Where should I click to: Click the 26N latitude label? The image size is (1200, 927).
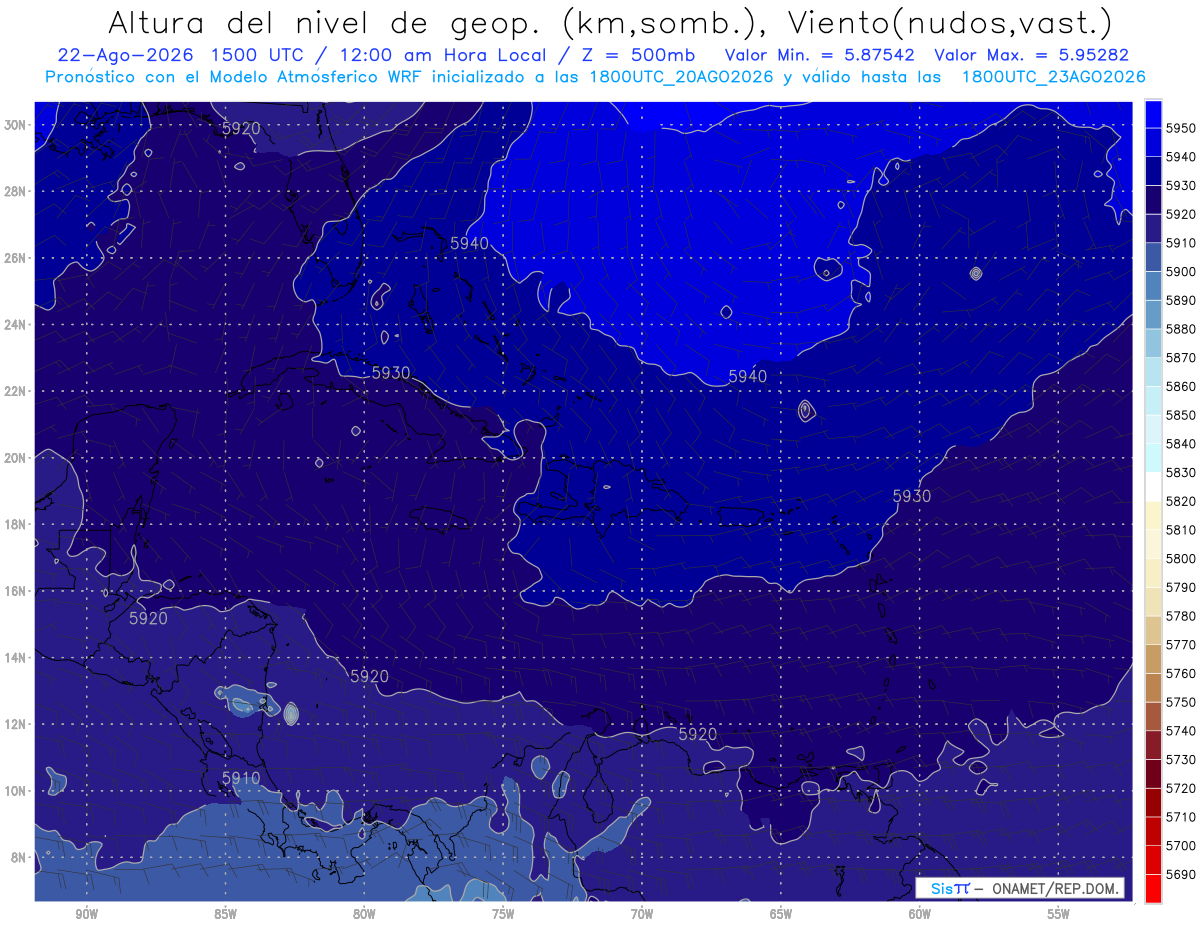click(17, 258)
